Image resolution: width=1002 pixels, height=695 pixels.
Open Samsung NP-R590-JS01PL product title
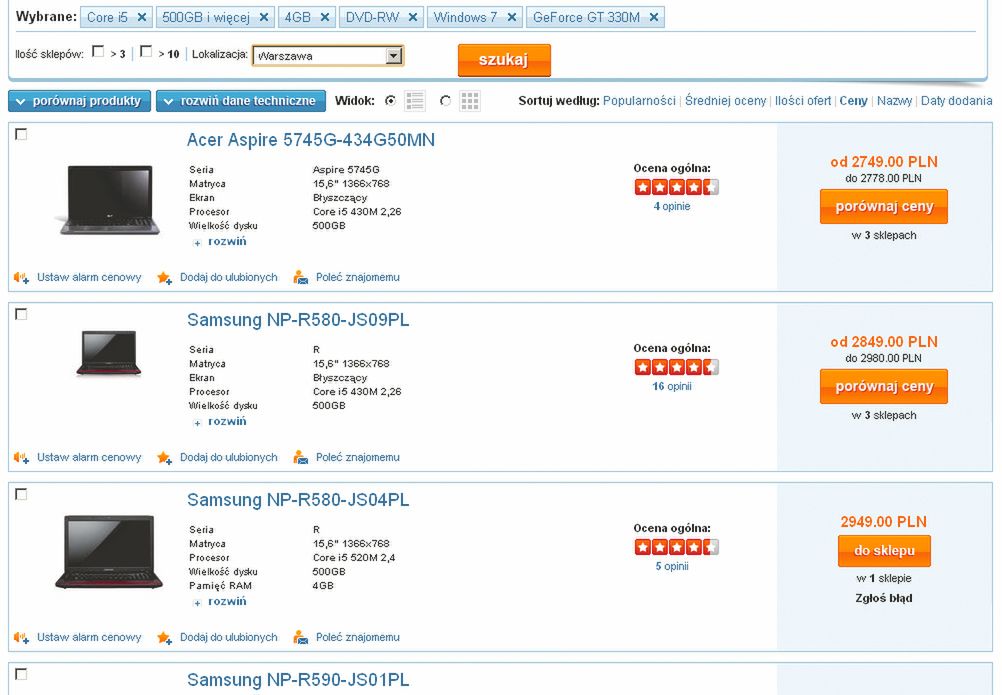298,680
